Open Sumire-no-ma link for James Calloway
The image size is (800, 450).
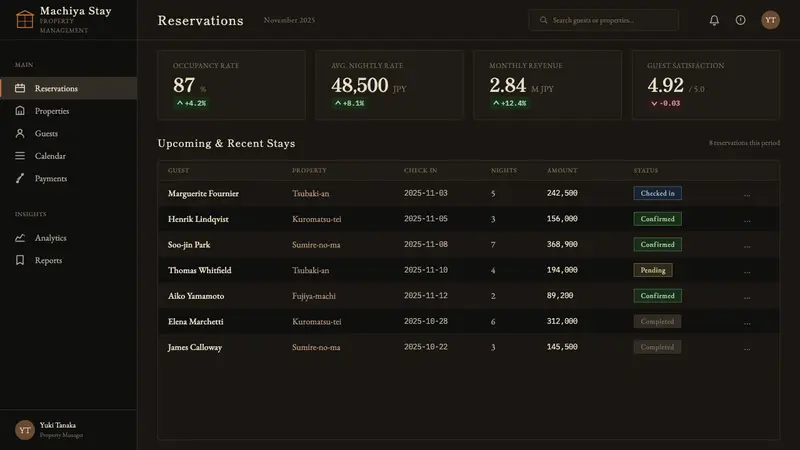[316, 347]
